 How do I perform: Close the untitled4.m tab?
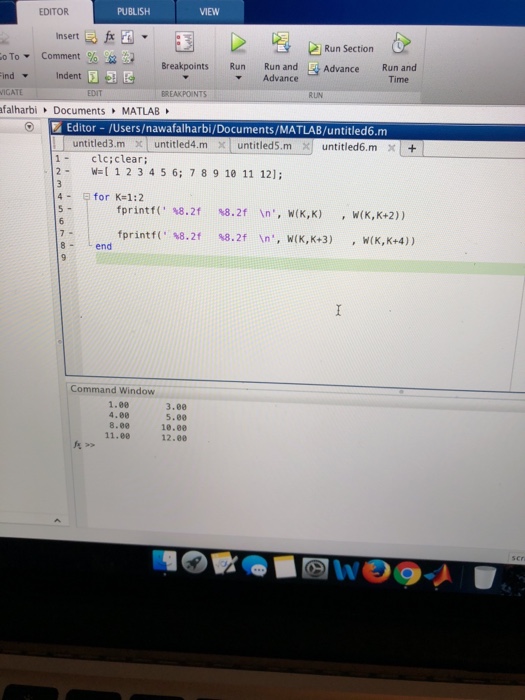(x=221, y=145)
